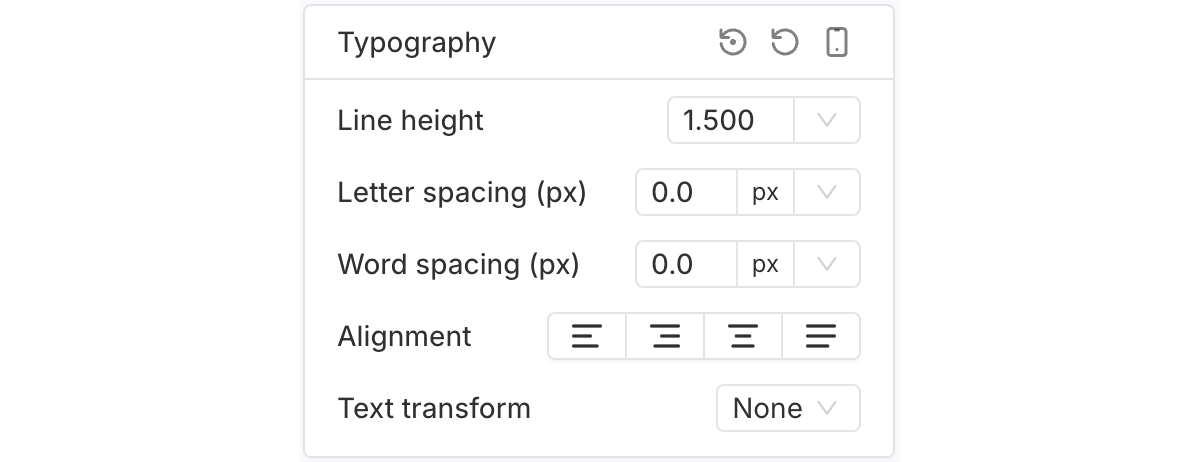Center align the text

743,337
